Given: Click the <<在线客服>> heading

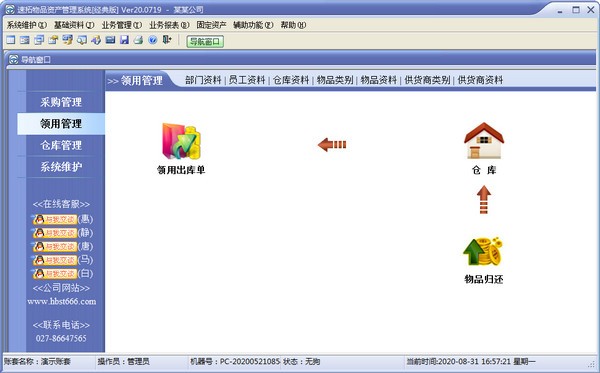Looking at the screenshot, I should click(x=61, y=204).
